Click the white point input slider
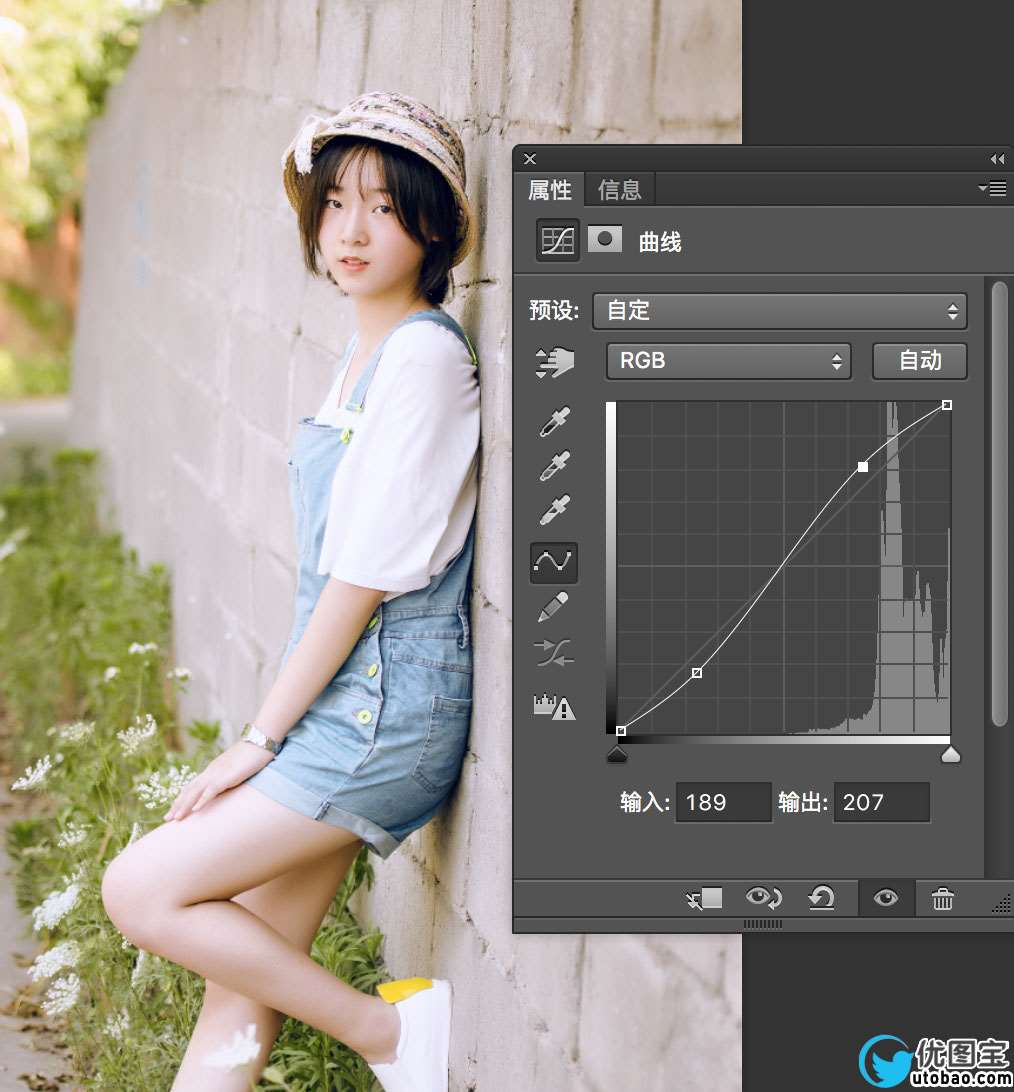 pos(951,755)
